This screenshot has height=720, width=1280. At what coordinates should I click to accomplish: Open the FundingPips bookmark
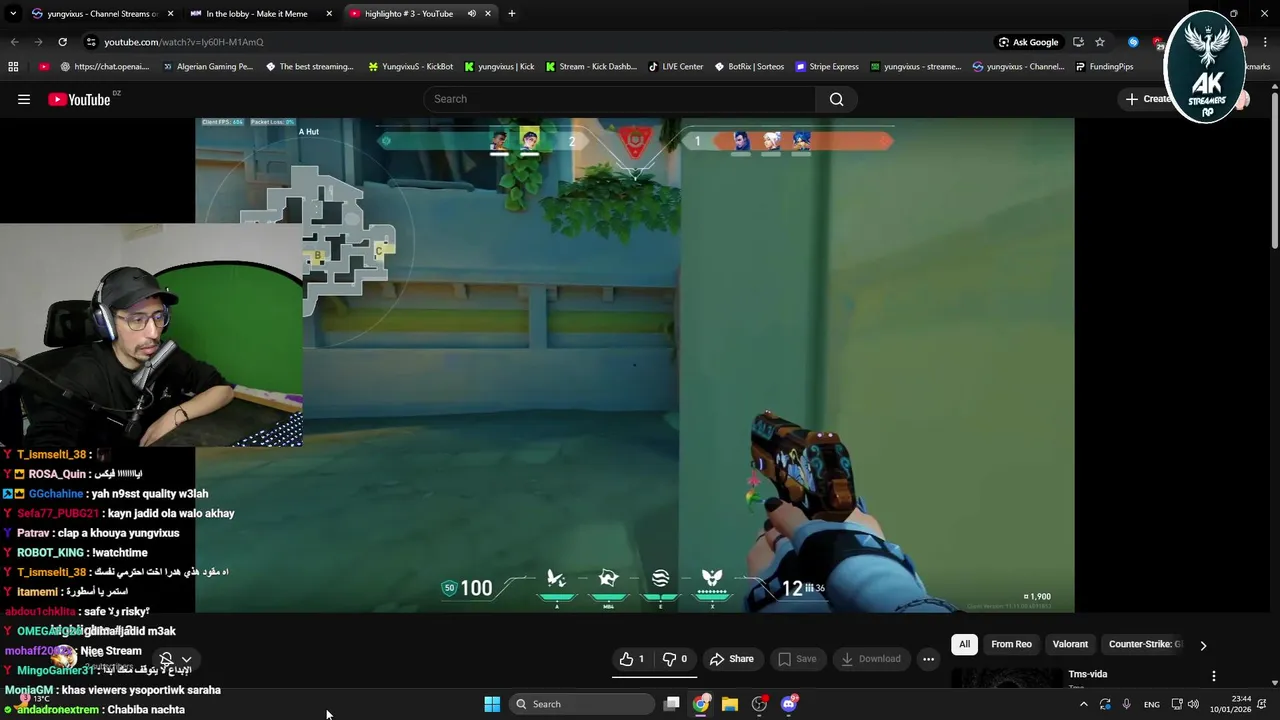1104,67
